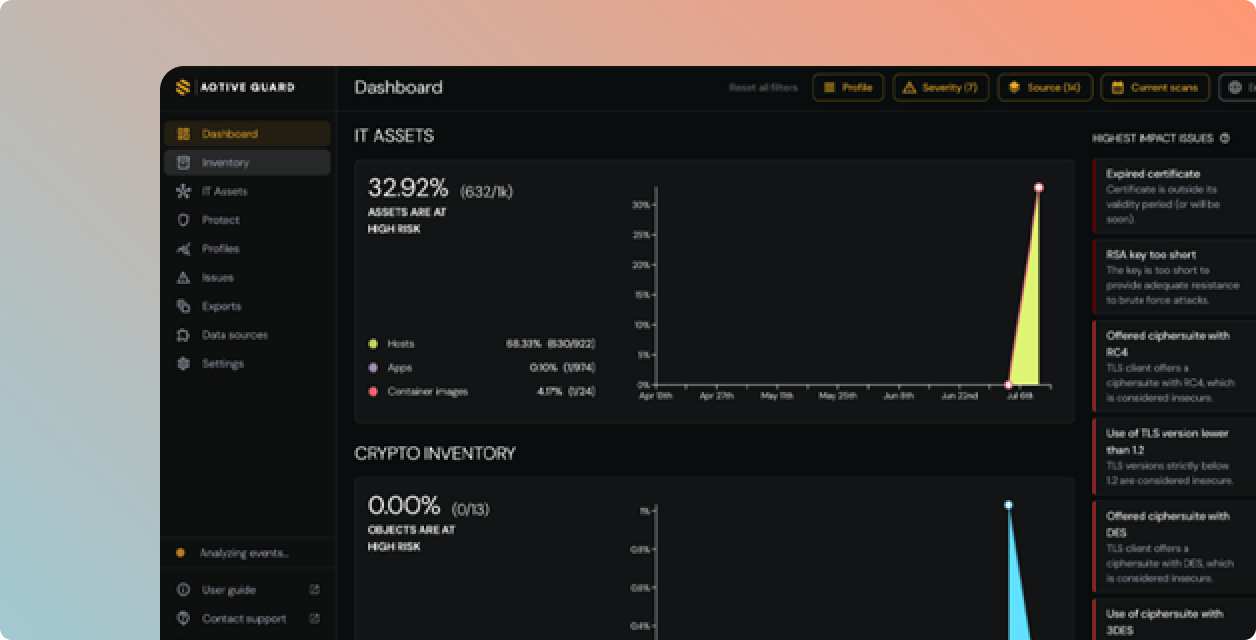Open the Contact support link
The width and height of the screenshot is (1256, 640).
(247, 619)
